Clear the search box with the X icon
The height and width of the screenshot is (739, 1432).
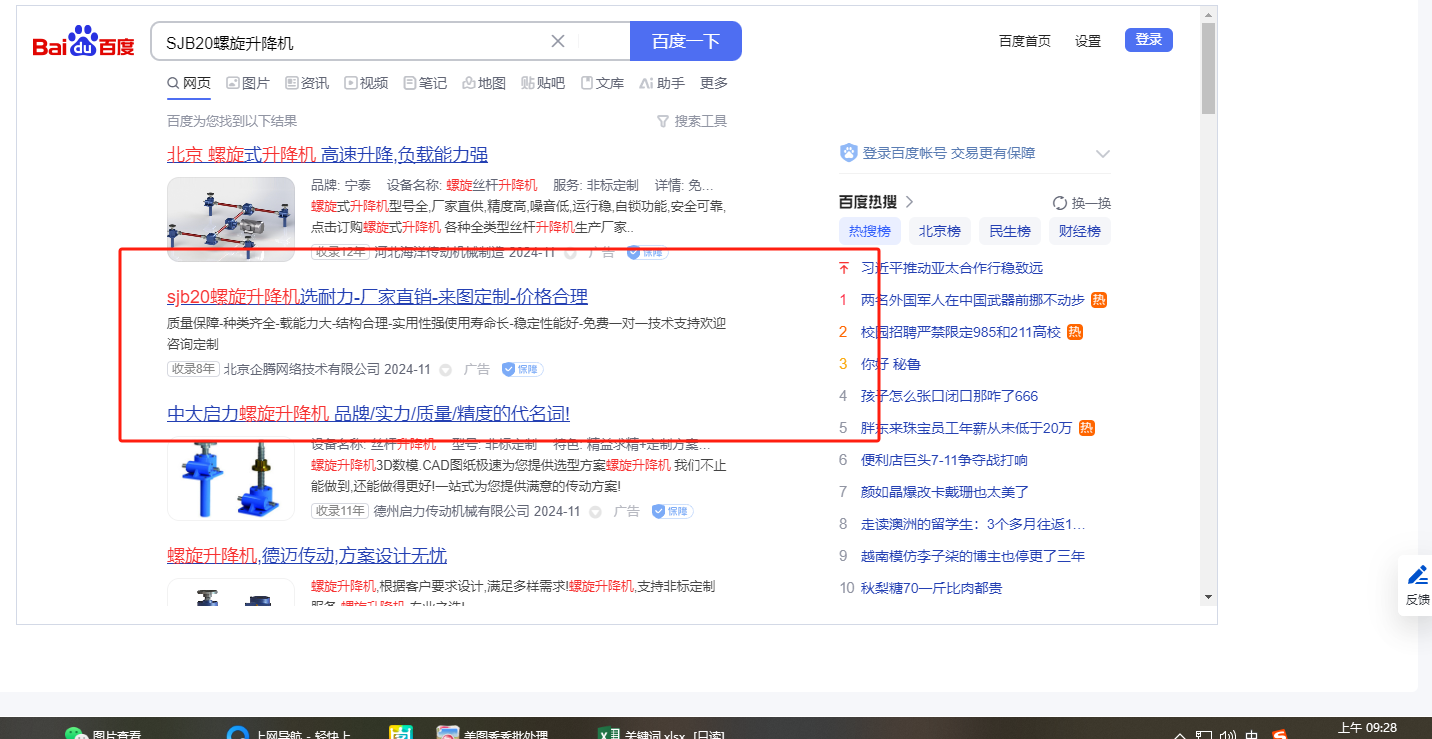click(x=558, y=41)
